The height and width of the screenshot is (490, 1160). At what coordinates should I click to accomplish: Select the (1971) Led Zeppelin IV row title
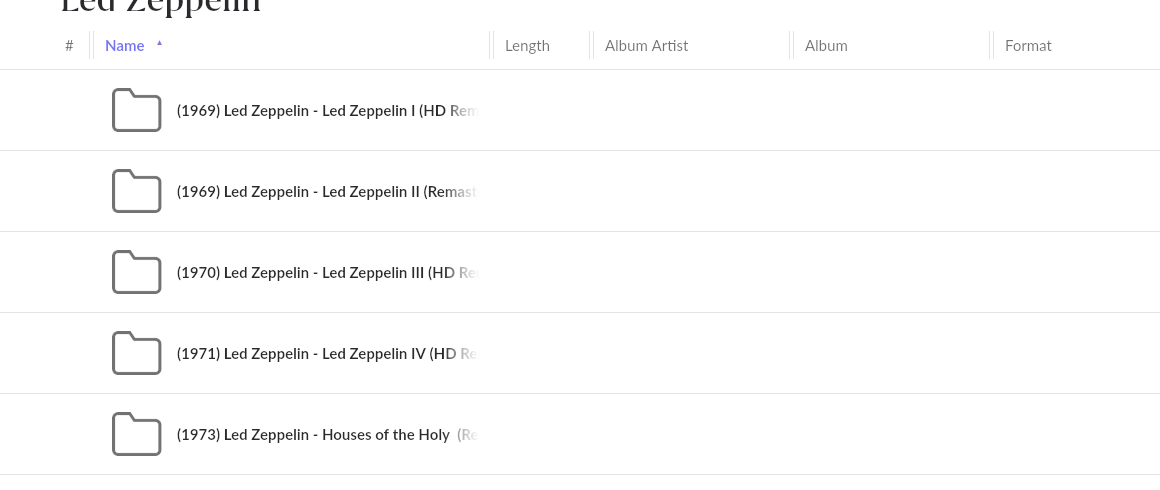click(328, 354)
